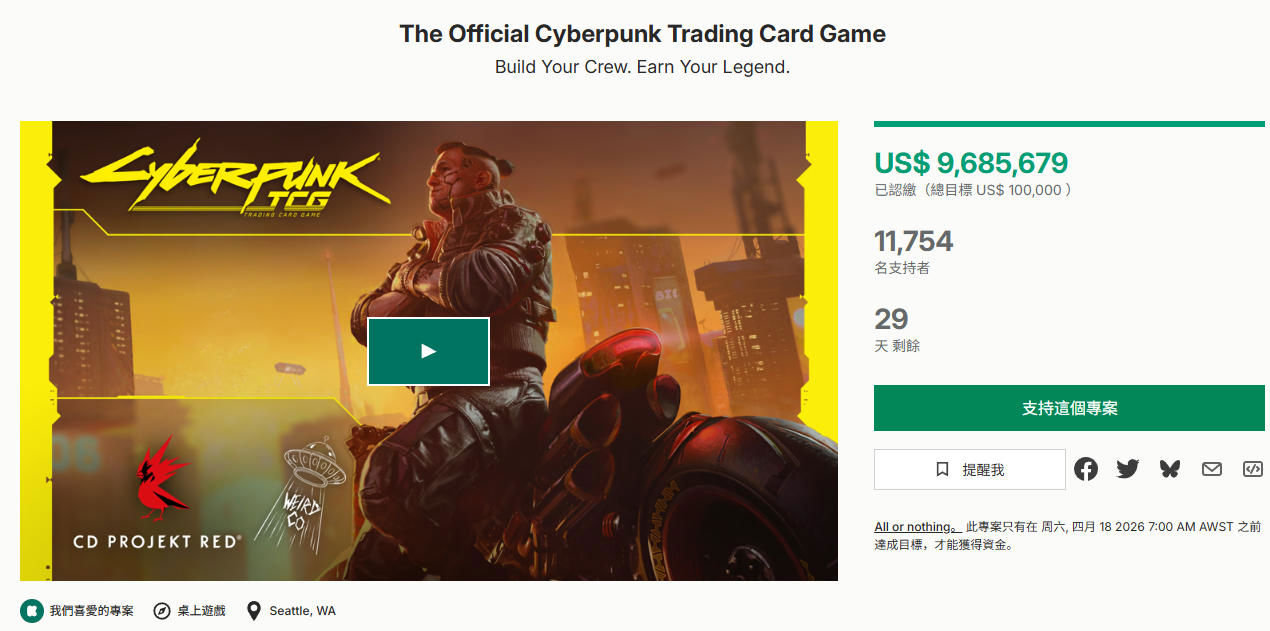Click the US$ 9,685,679 pledged amount
The image size is (1270, 631).
[x=971, y=162]
